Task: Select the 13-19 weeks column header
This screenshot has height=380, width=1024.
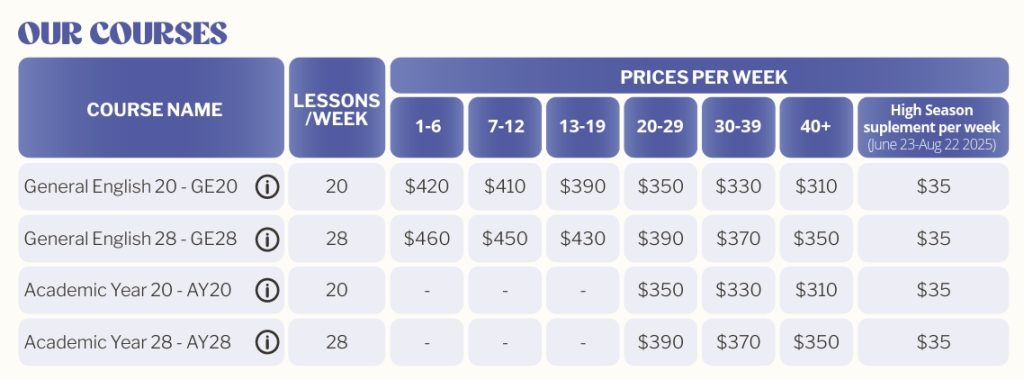Action: click(583, 127)
